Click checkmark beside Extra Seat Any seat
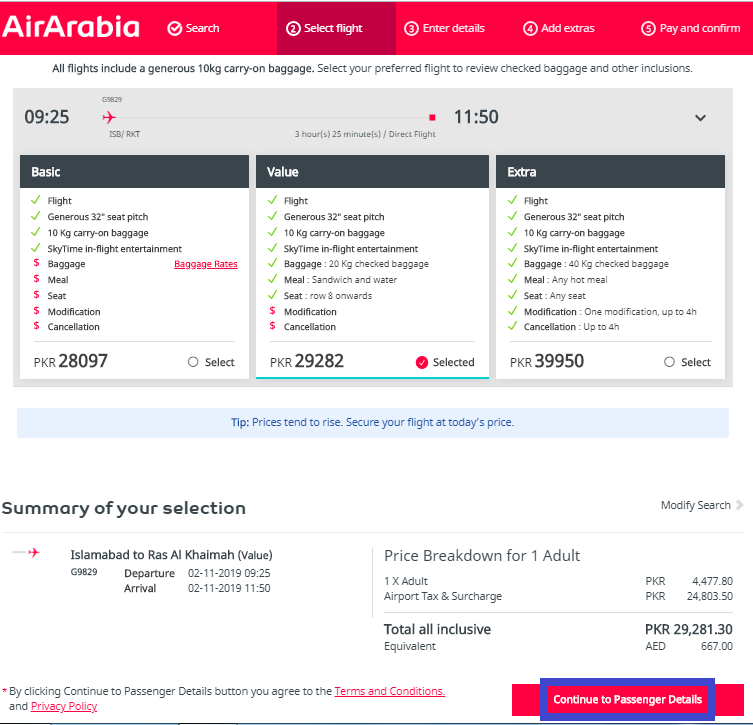This screenshot has height=725, width=753. click(512, 295)
